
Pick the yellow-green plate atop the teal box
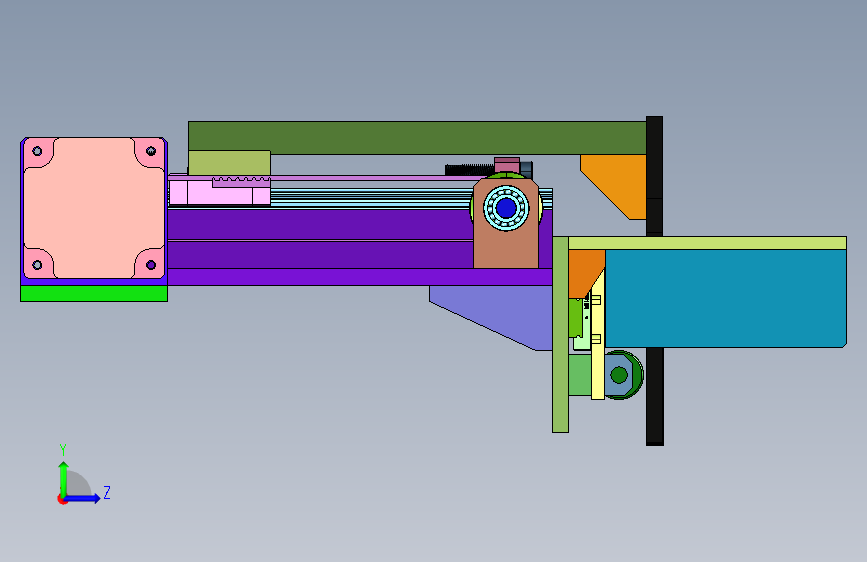click(707, 243)
